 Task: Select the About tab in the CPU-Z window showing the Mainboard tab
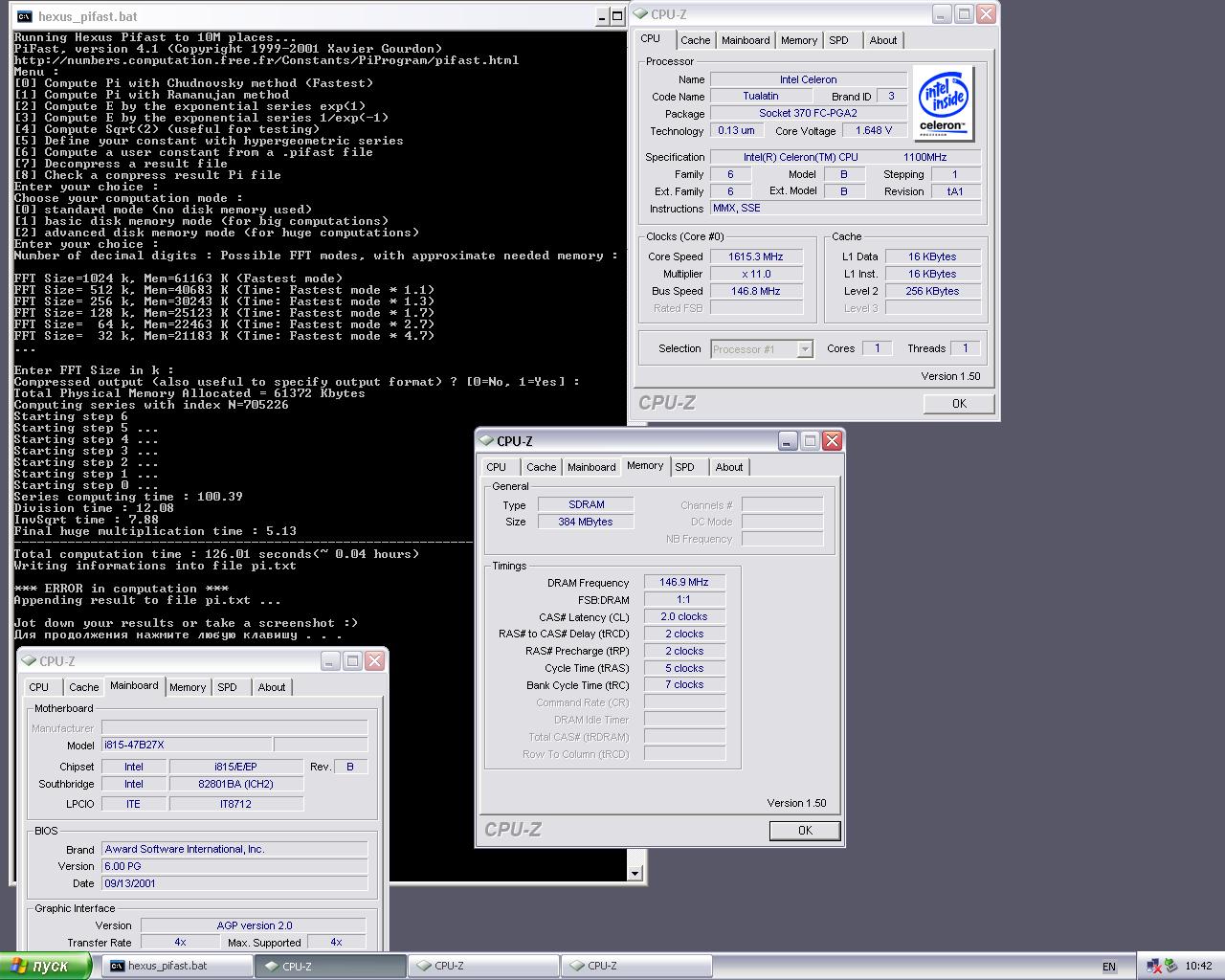click(272, 687)
